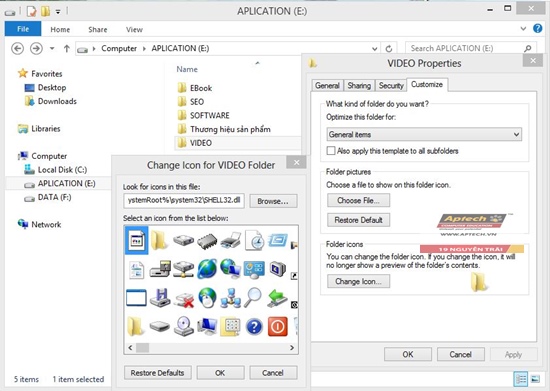Click the Browse... button
The image size is (550, 391).
point(273,201)
